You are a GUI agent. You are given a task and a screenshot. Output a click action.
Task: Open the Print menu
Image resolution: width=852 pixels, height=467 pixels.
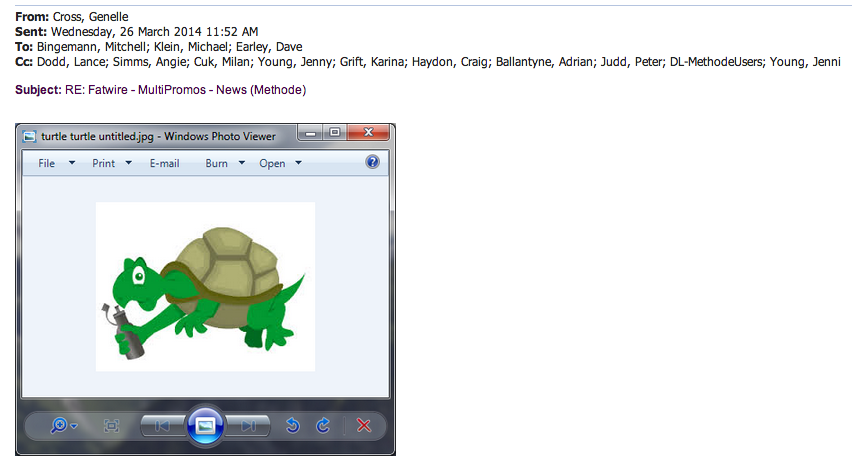point(103,163)
